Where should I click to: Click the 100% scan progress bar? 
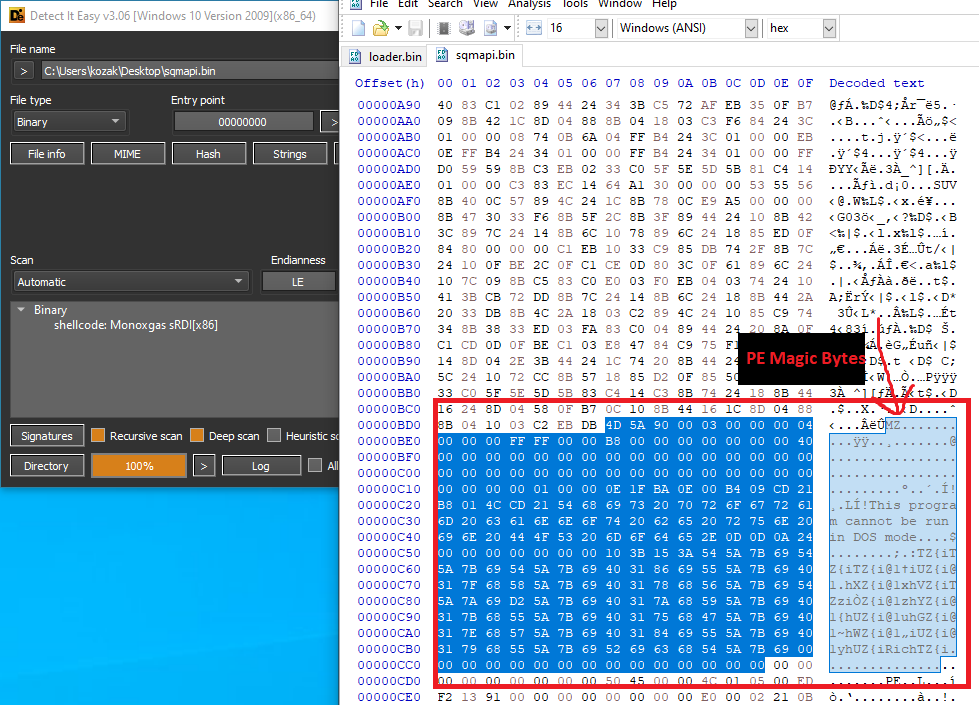pyautogui.click(x=138, y=465)
